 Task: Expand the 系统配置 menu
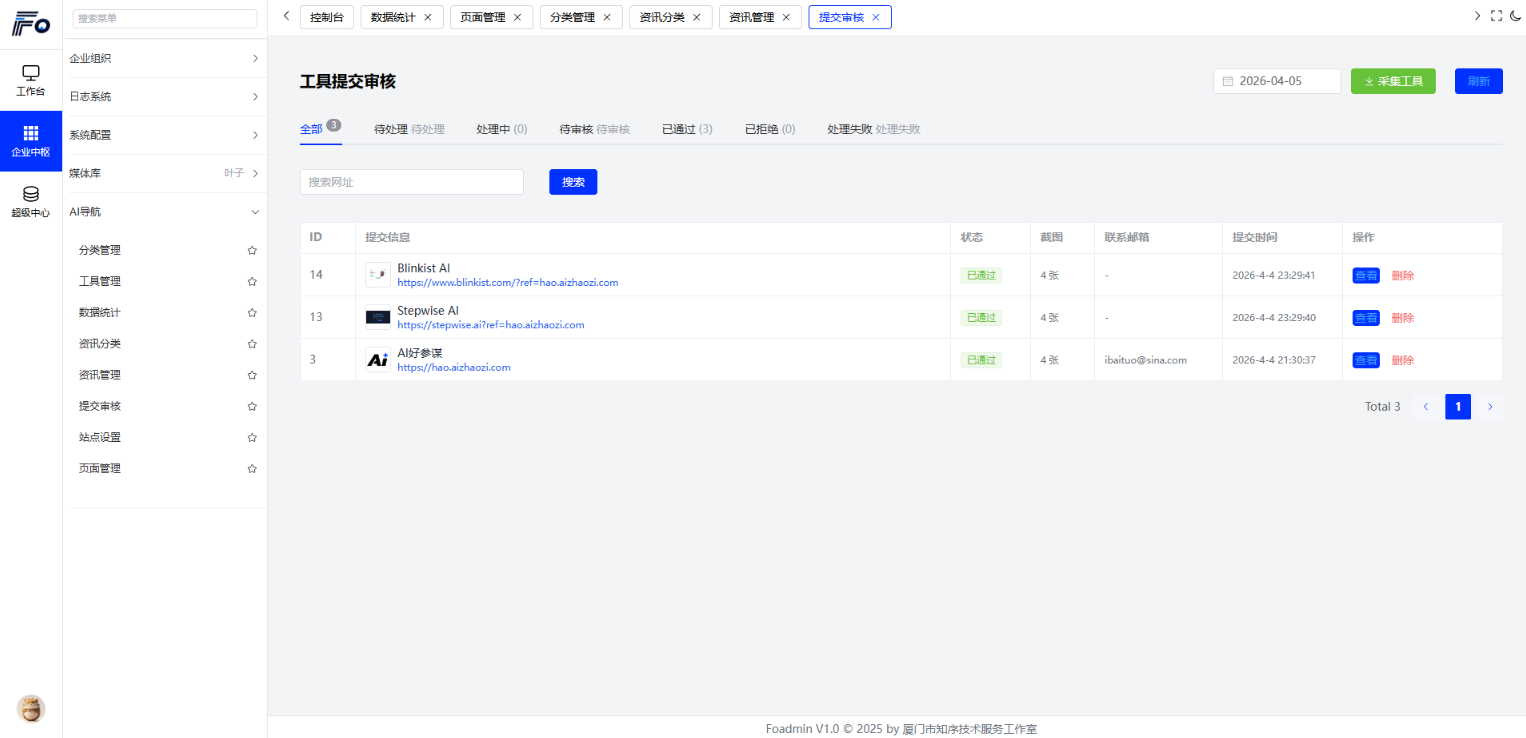[x=165, y=135]
